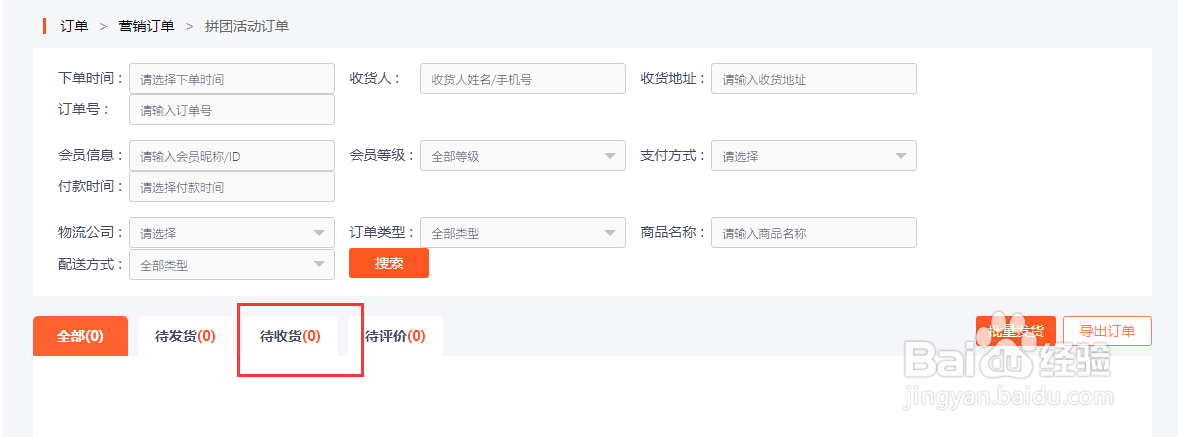Focus the 收货地址 input field
This screenshot has height=437, width=1178.
click(813, 79)
